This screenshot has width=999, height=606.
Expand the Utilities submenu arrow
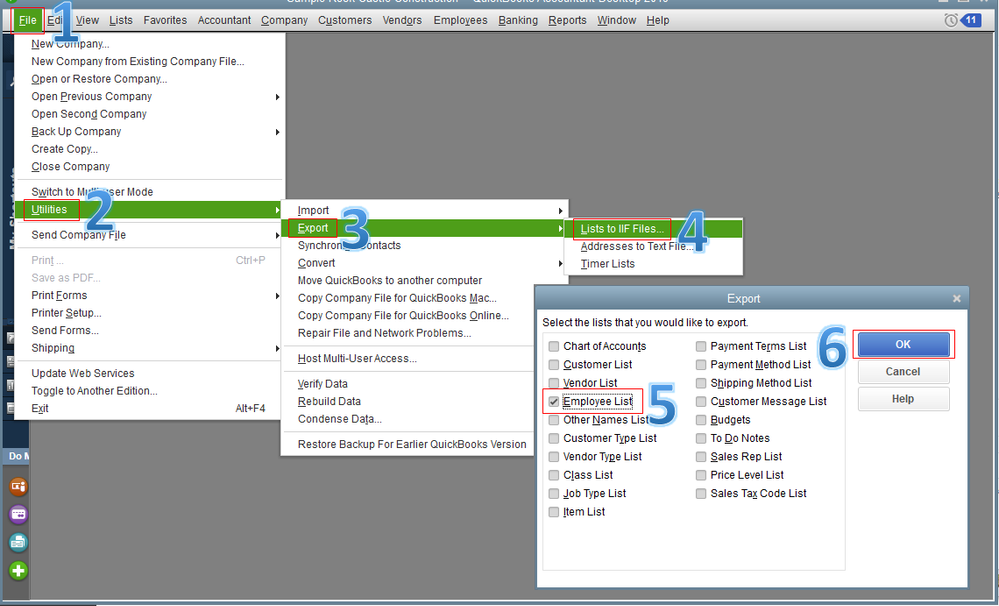click(277, 210)
